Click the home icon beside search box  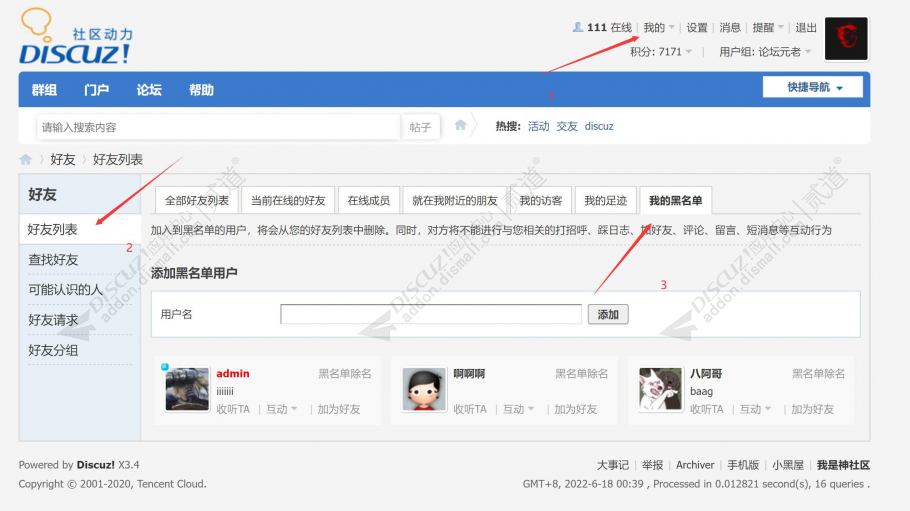460,125
